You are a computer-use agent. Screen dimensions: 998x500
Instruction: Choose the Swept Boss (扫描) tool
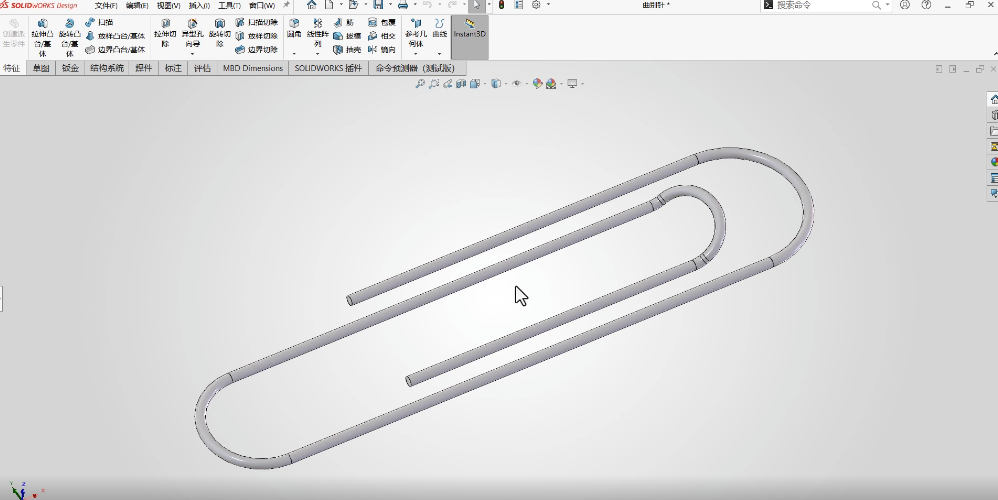pos(100,22)
